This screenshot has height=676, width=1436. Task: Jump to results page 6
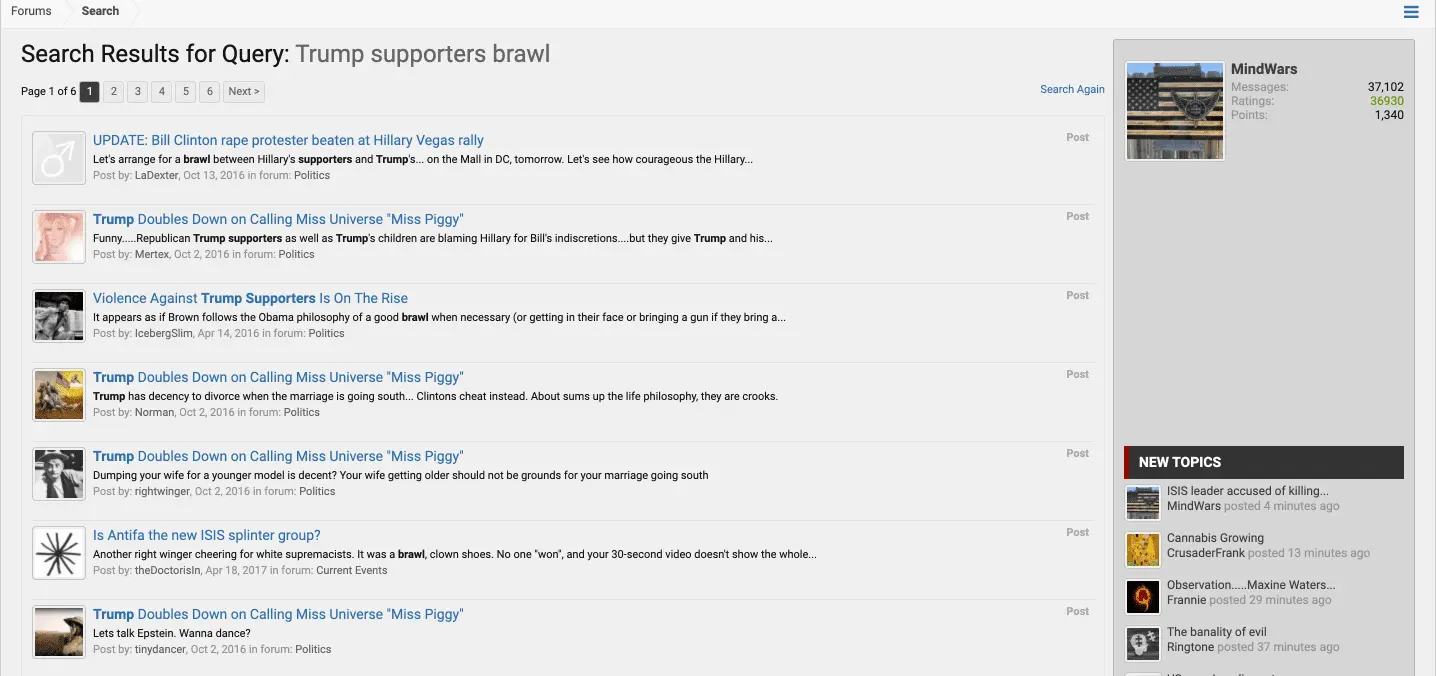click(x=209, y=92)
